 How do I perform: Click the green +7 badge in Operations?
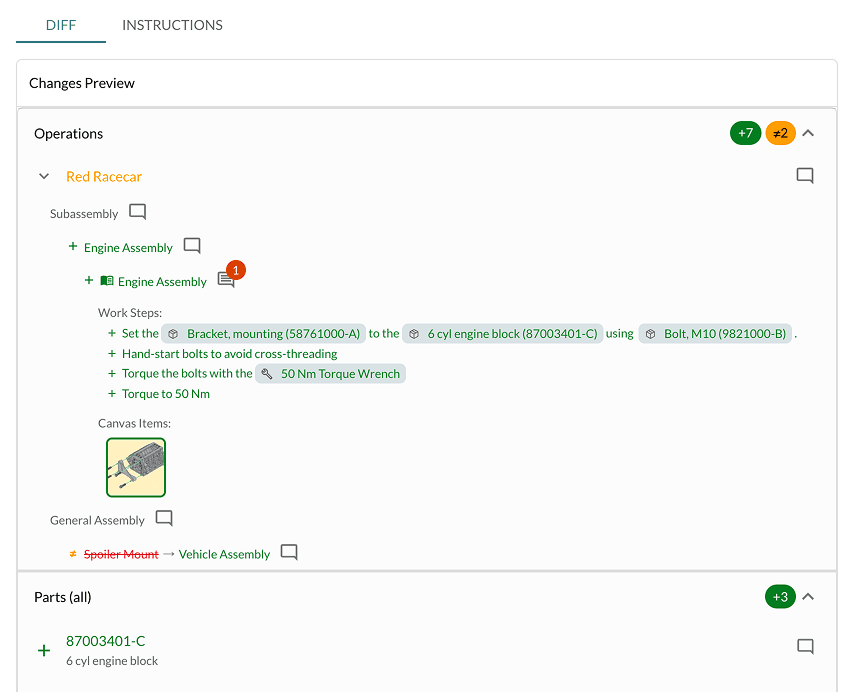(745, 132)
